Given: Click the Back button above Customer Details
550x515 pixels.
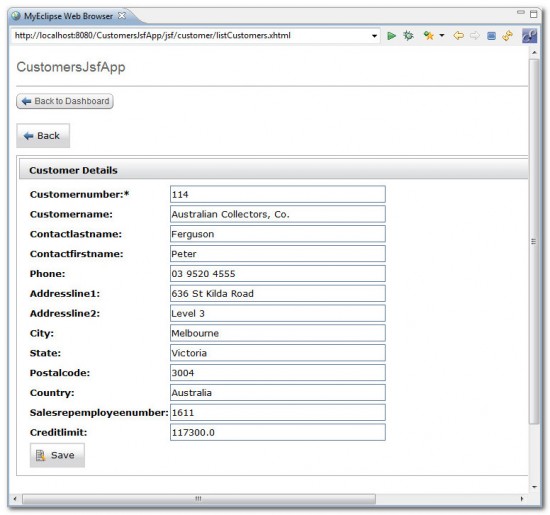Looking at the screenshot, I should click(x=43, y=135).
